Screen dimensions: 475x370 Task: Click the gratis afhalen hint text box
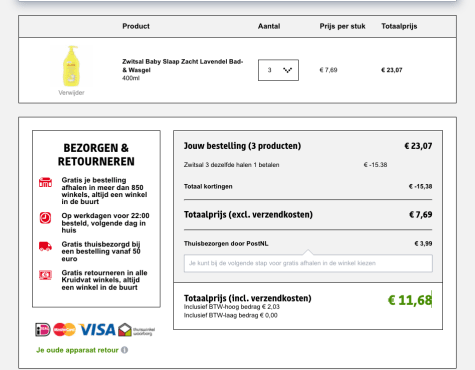click(308, 263)
